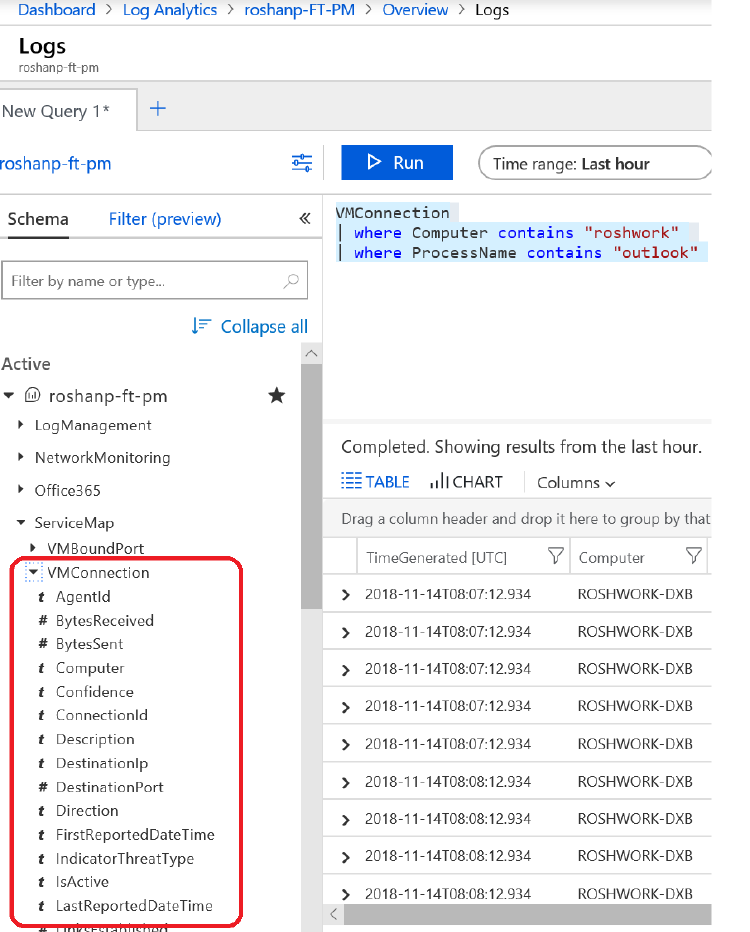This screenshot has height=932, width=750.
Task: Select the IndicatorThreatType field
Action: click(125, 859)
